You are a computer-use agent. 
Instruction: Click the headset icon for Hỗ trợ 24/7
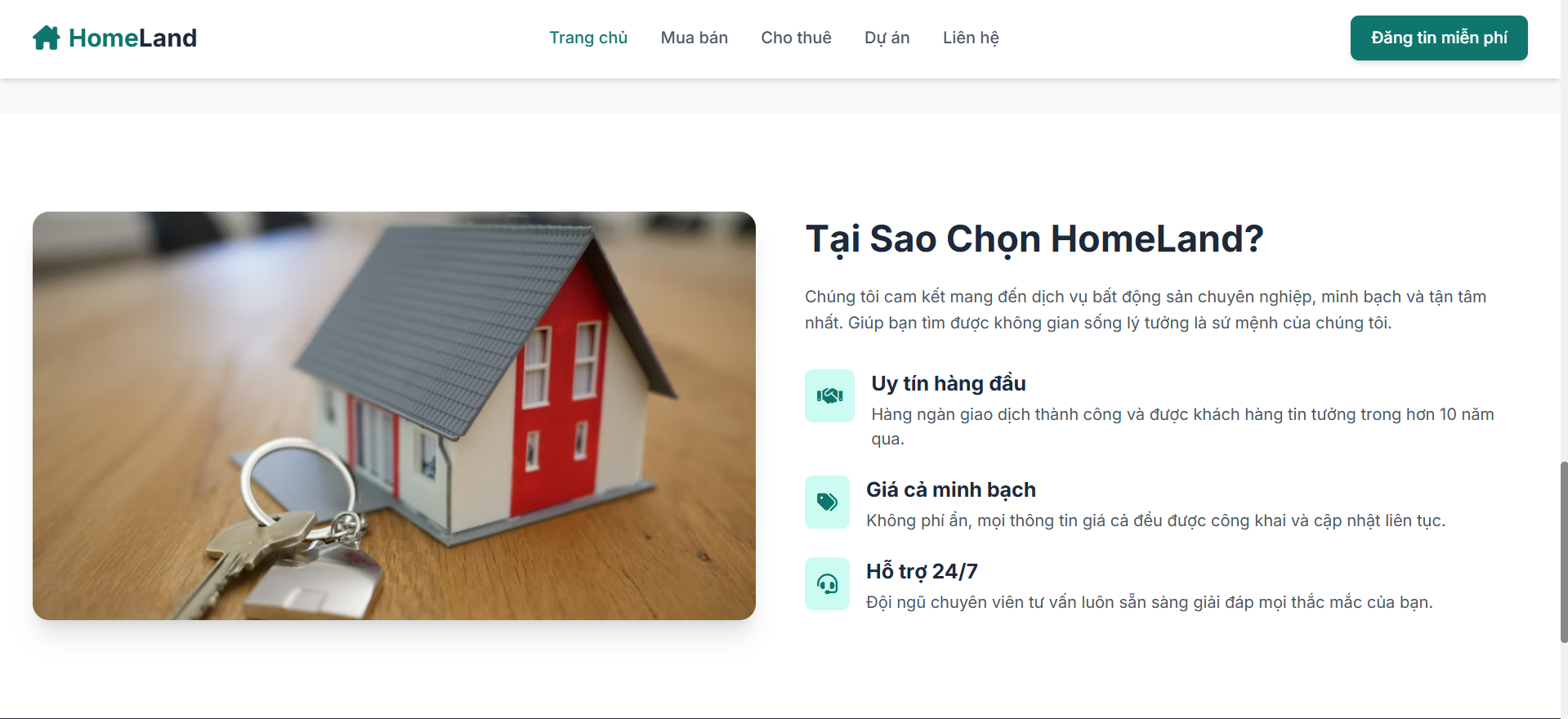point(827,583)
